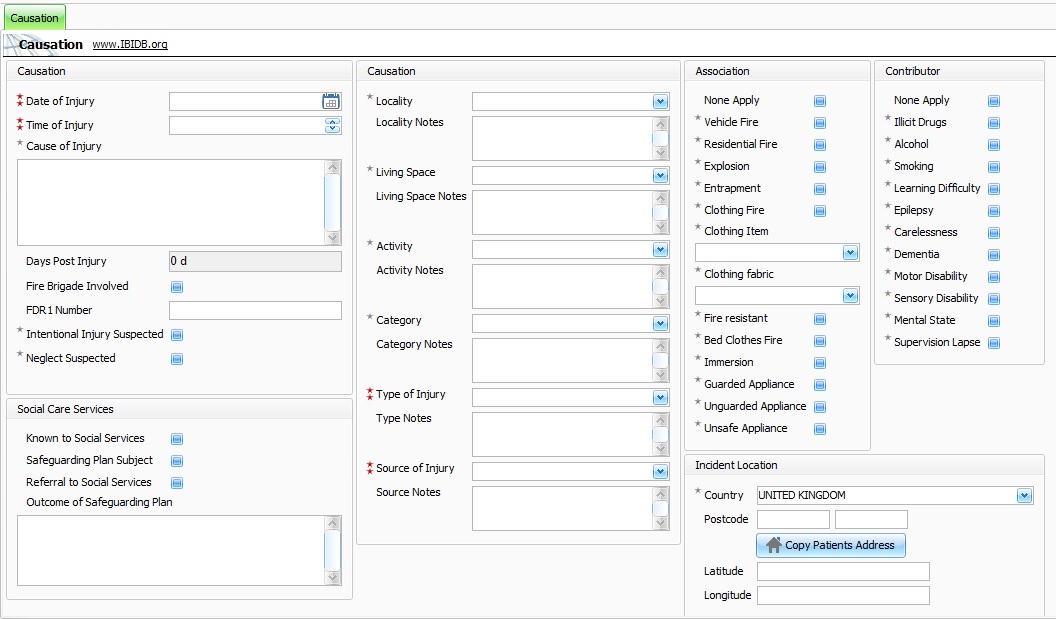Open the www.IBIDB.org link
This screenshot has height=619, width=1056.
130,45
